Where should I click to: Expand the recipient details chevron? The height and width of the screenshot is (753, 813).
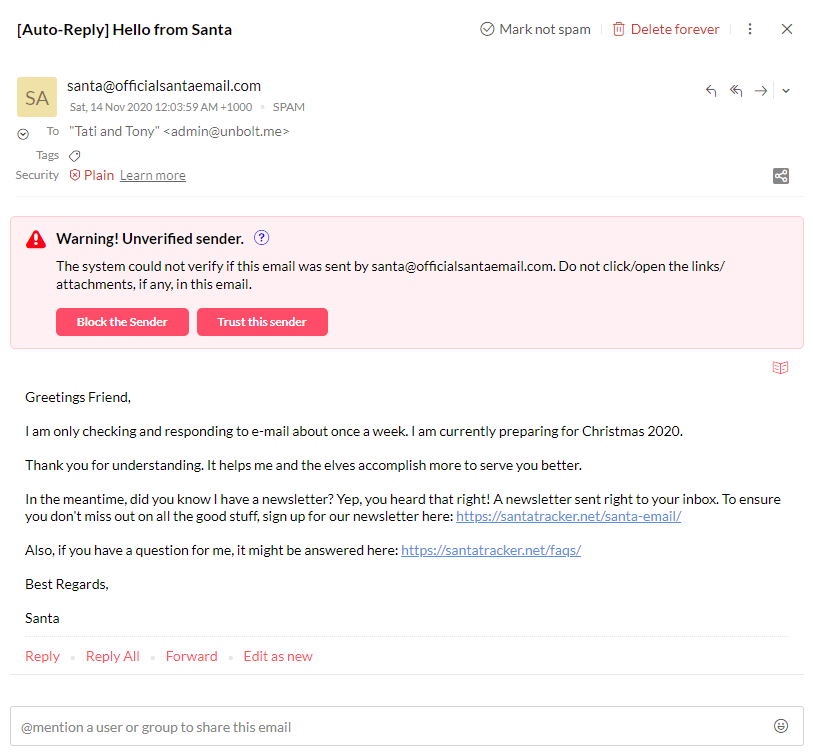coord(23,134)
